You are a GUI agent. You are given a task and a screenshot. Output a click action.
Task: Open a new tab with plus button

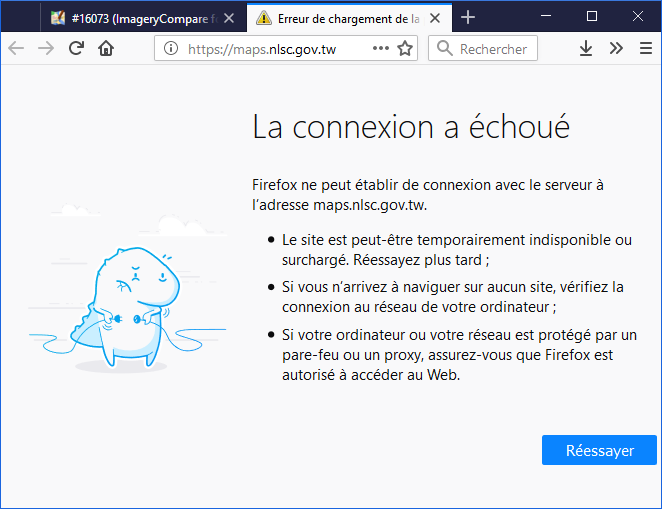tap(468, 17)
